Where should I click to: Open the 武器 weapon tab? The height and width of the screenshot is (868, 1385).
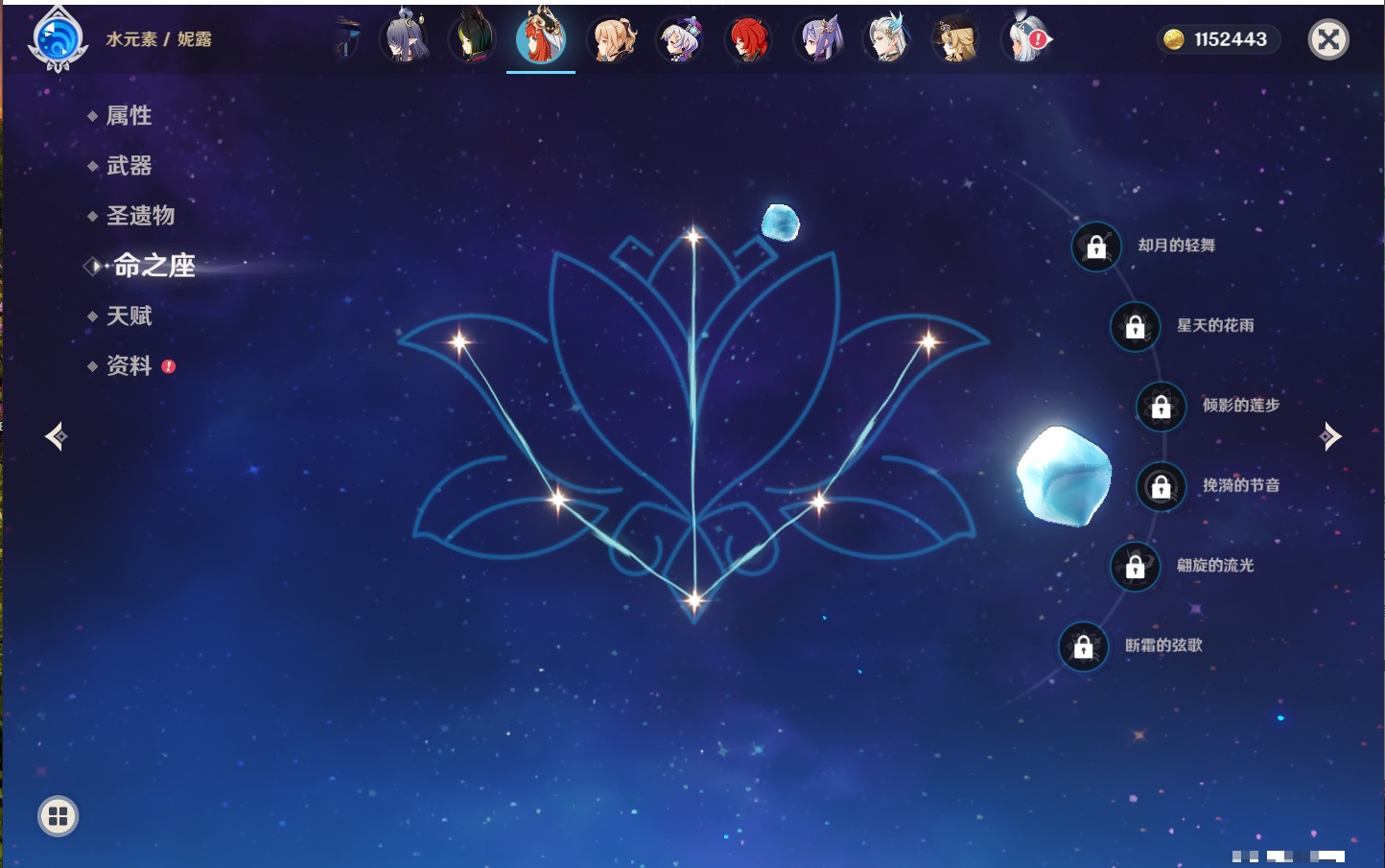(x=129, y=166)
